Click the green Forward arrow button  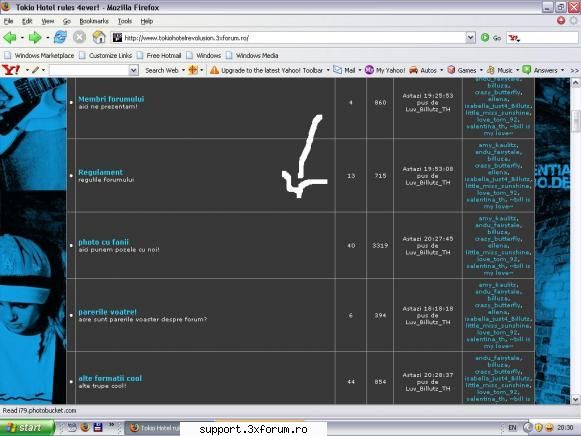(x=35, y=37)
